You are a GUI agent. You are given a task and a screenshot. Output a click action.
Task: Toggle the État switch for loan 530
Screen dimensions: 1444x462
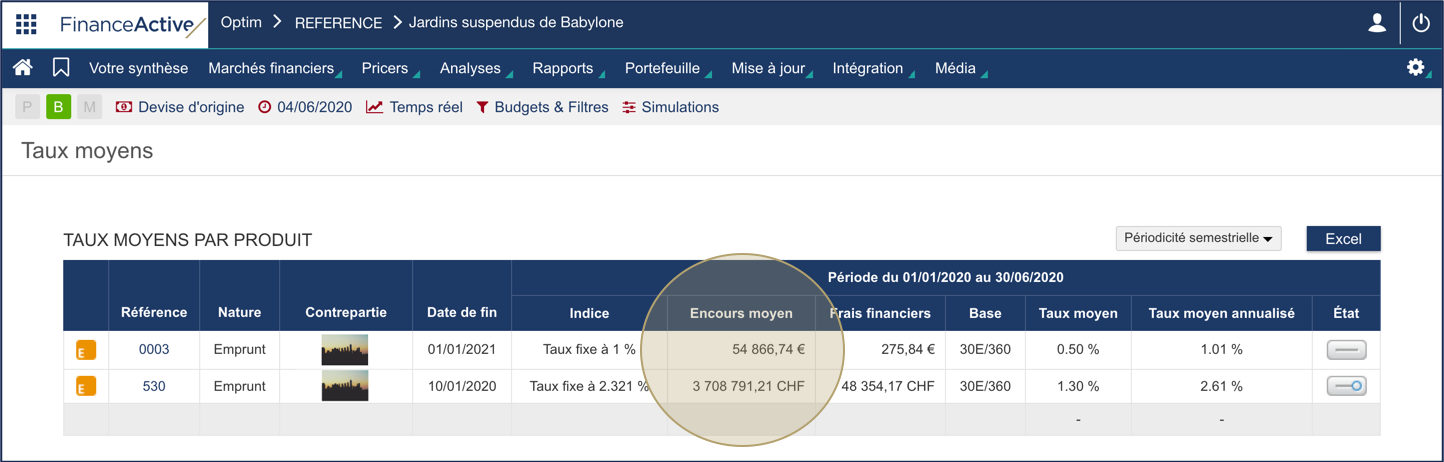click(1346, 386)
